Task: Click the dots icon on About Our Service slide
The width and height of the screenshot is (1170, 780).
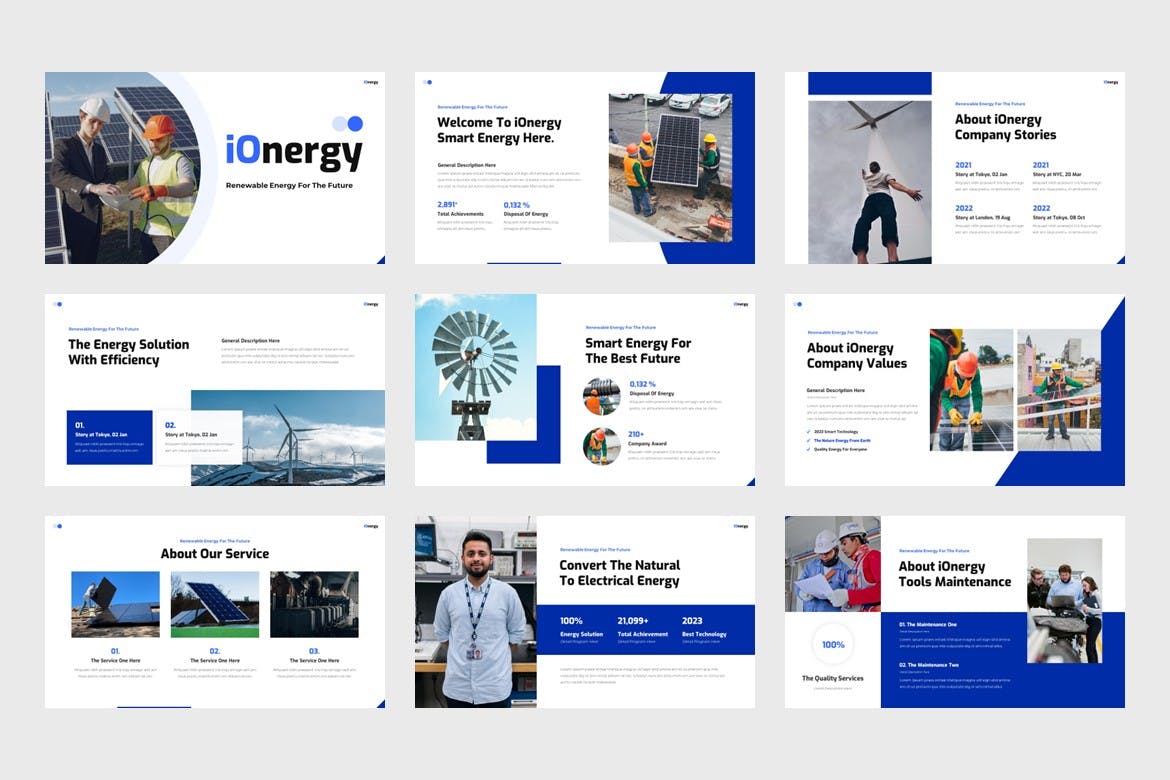Action: pos(57,526)
